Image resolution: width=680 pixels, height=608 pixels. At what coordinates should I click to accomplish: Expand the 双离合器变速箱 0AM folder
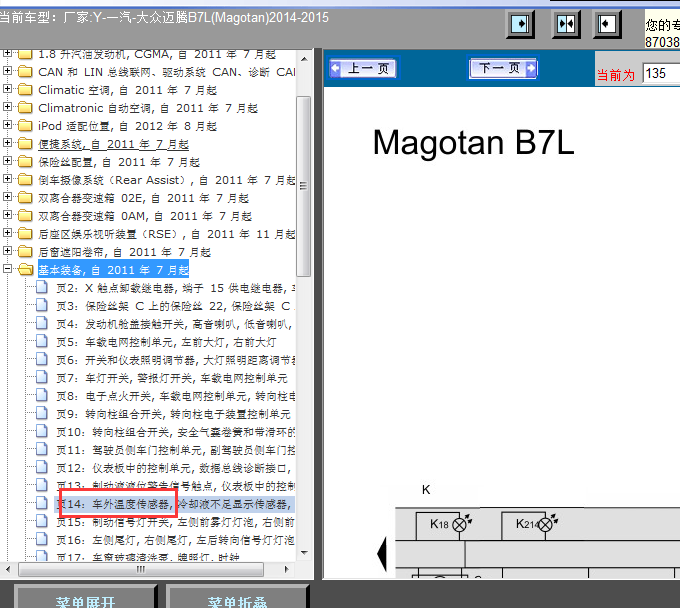[x=7, y=215]
